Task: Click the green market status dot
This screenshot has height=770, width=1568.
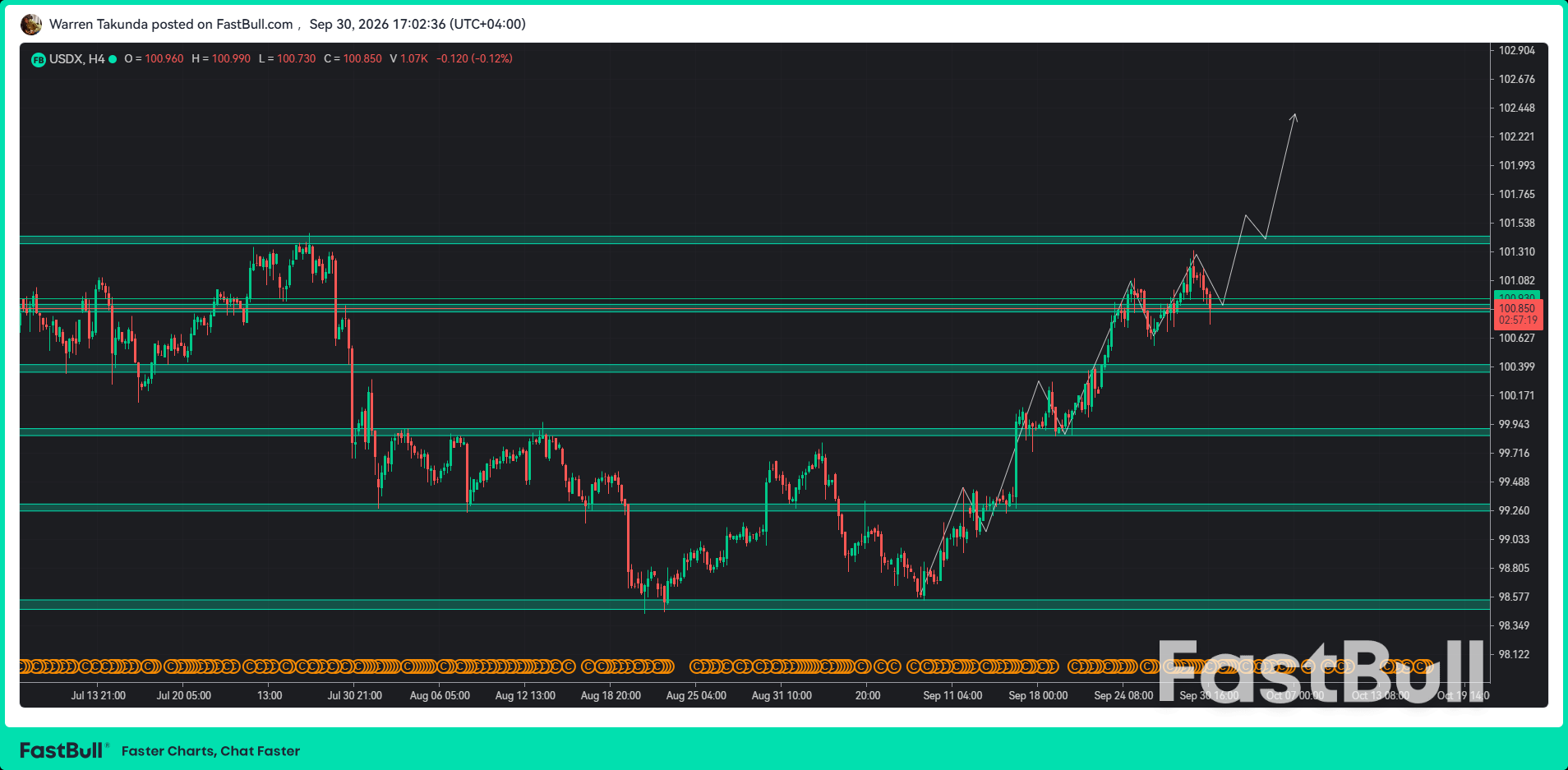Action: pyautogui.click(x=113, y=59)
